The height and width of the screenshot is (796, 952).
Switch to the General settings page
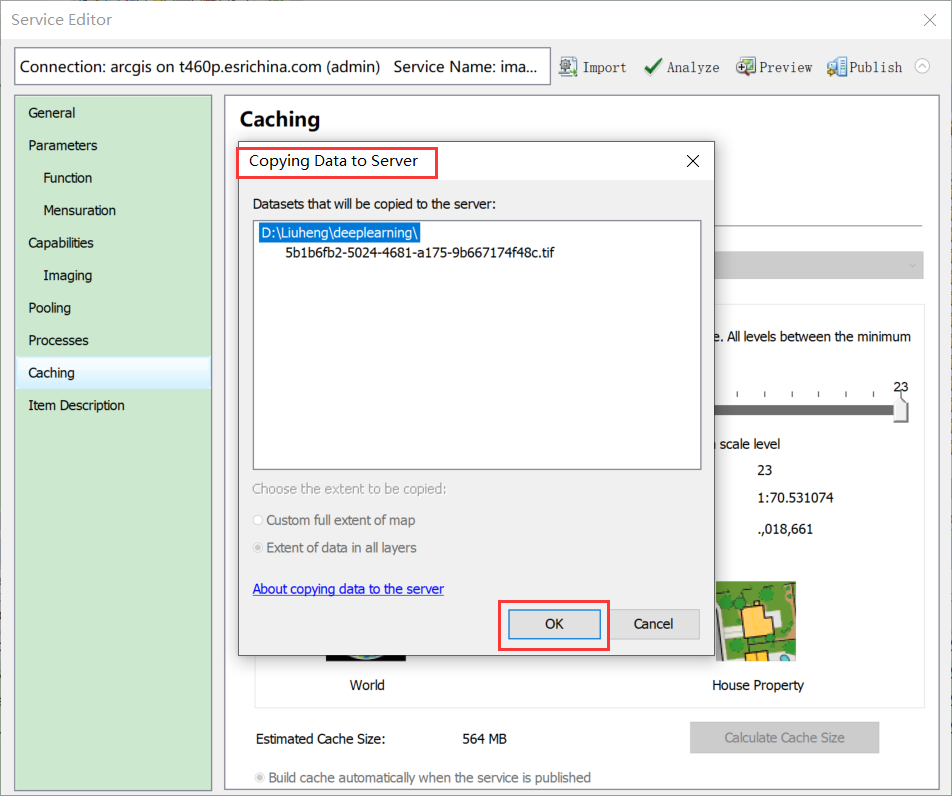coord(52,112)
